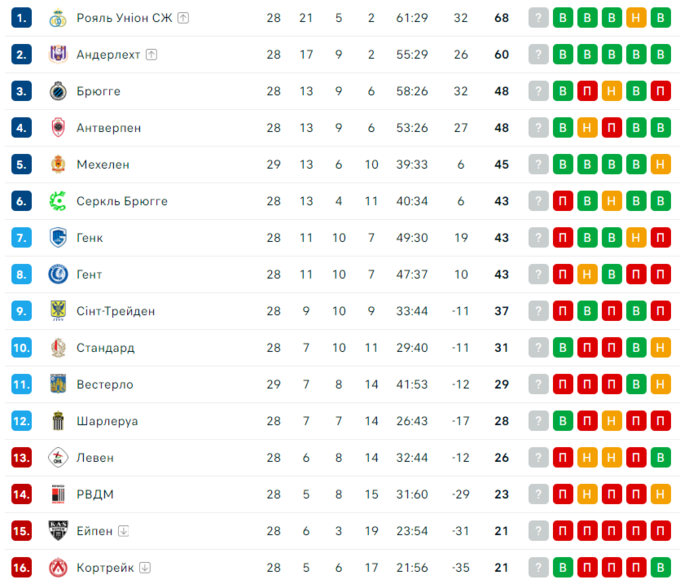Click the Гент club logo

tap(58, 274)
